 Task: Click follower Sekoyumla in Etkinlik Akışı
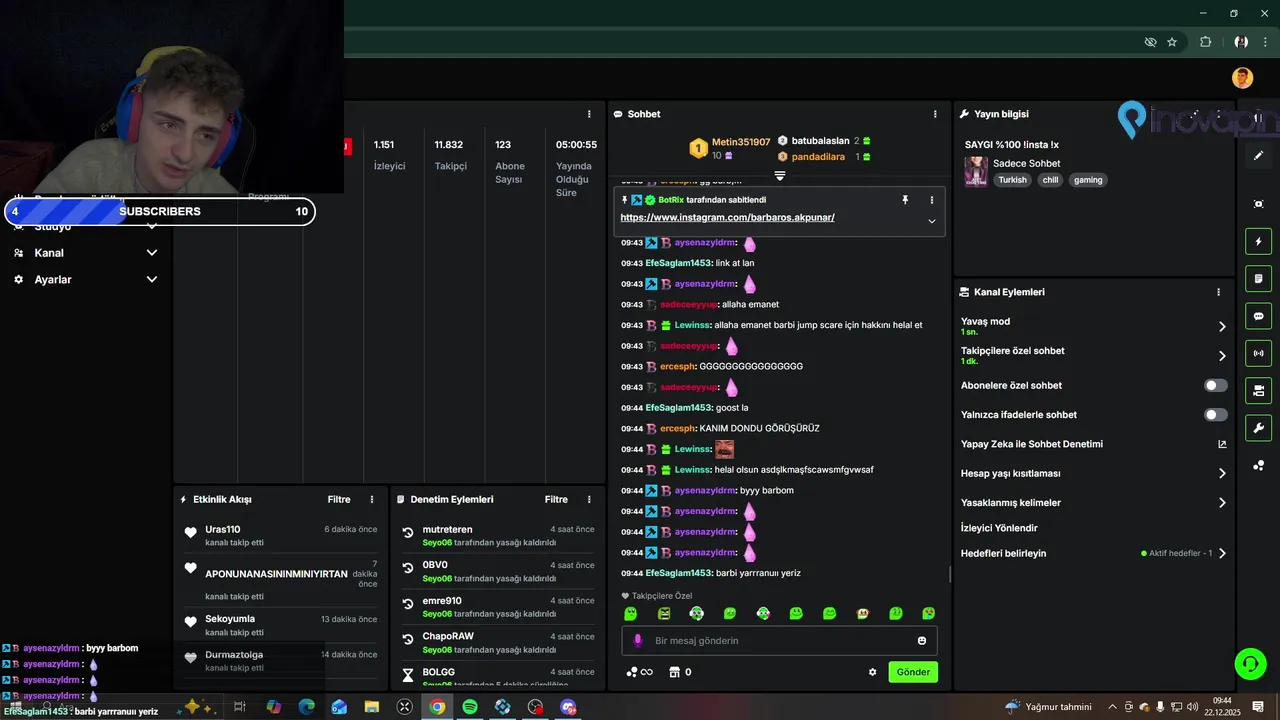[230, 619]
